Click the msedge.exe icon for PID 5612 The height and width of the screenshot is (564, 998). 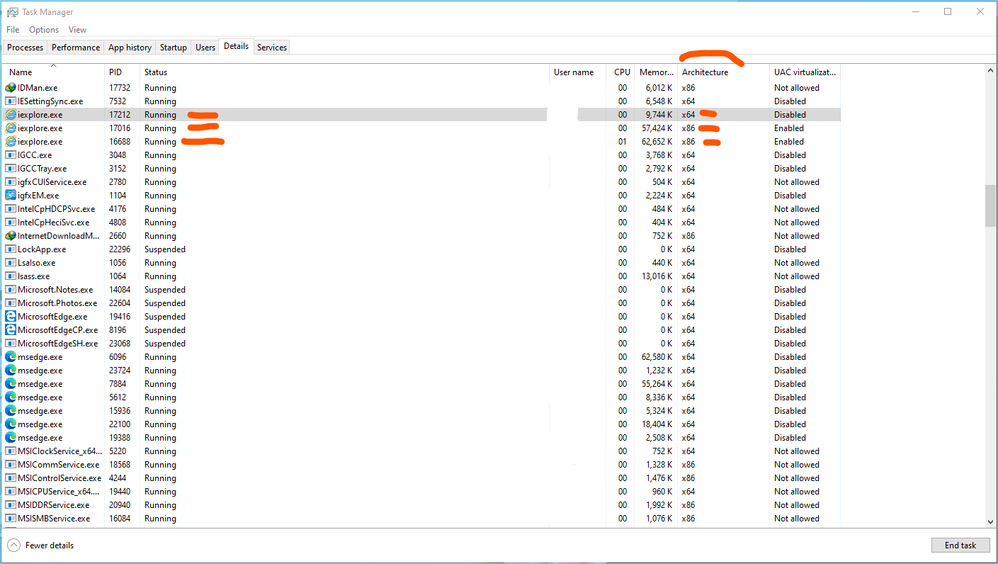[10, 397]
